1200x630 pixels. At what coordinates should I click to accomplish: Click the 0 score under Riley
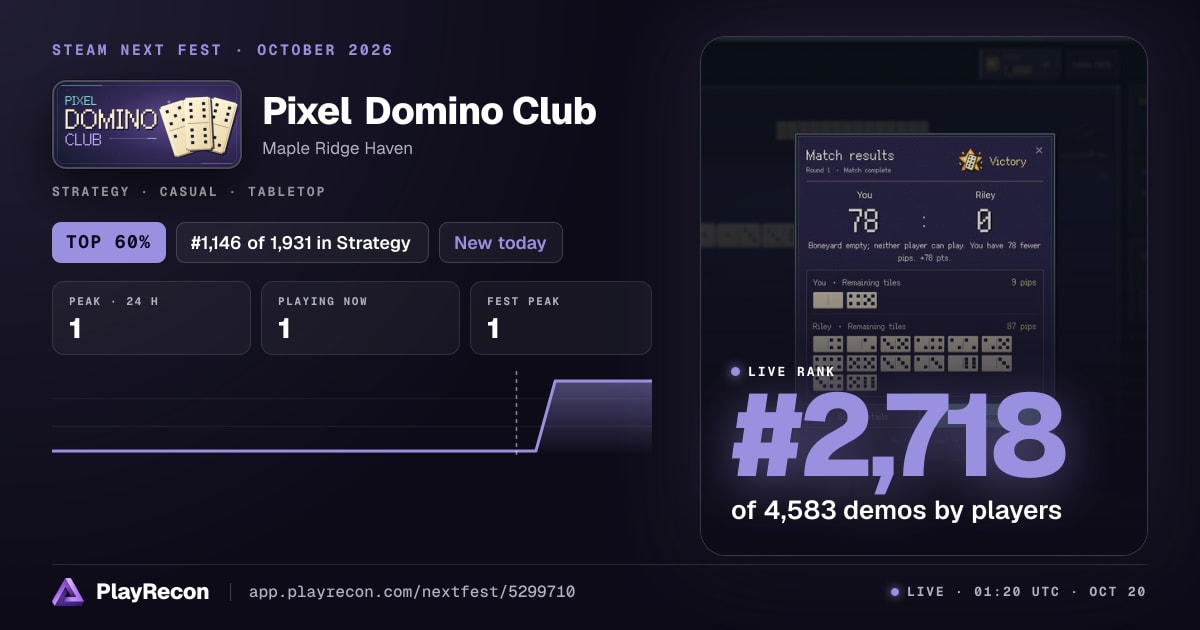984,220
